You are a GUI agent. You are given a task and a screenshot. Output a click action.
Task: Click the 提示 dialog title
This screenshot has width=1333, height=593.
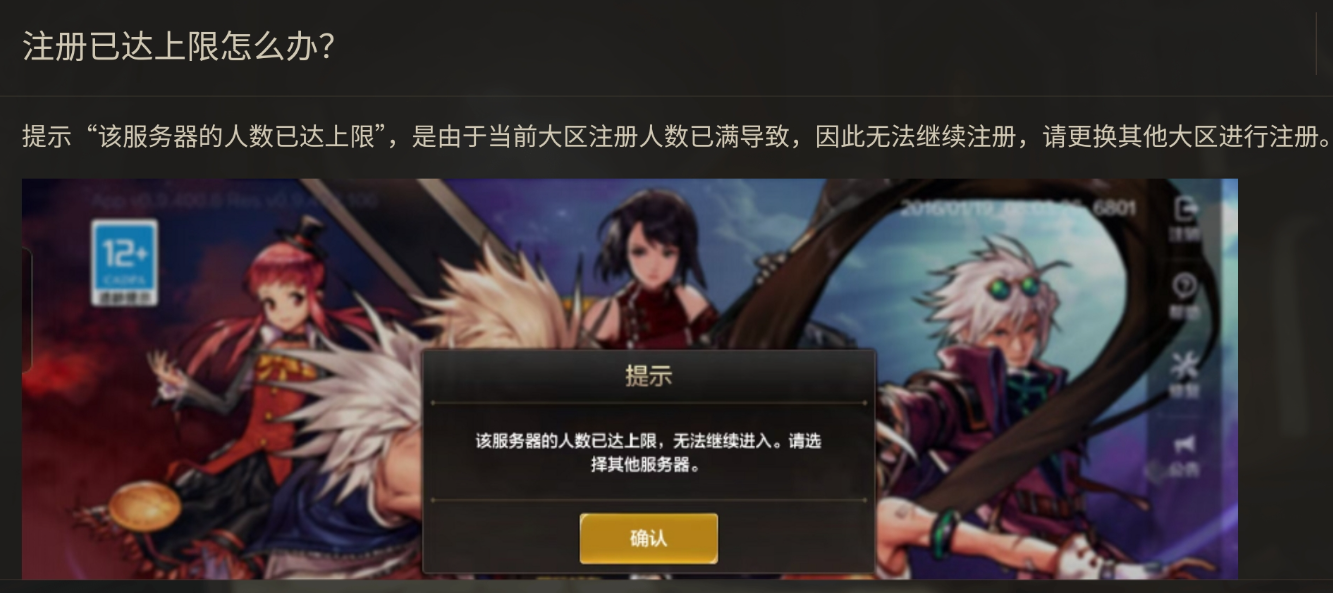pos(648,376)
